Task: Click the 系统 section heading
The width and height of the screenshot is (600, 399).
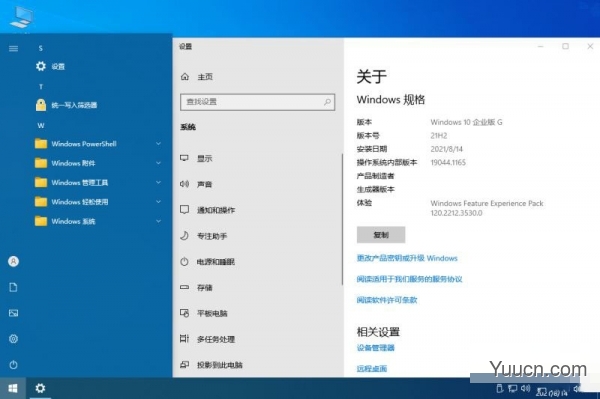Action: (188, 127)
